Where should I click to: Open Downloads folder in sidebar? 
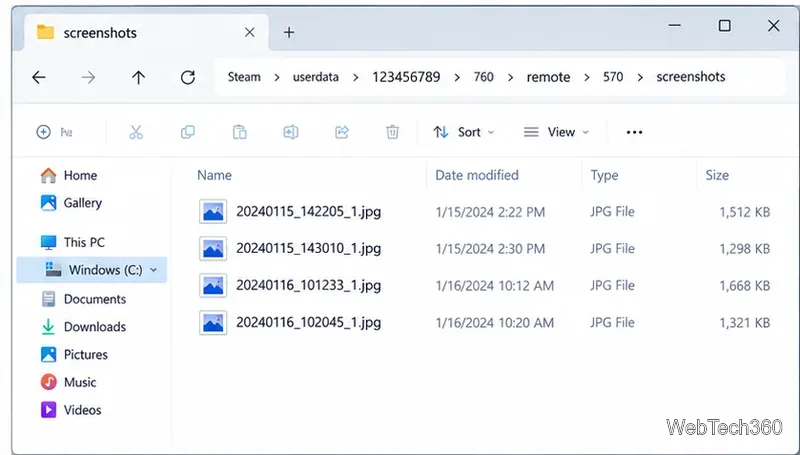pos(84,326)
